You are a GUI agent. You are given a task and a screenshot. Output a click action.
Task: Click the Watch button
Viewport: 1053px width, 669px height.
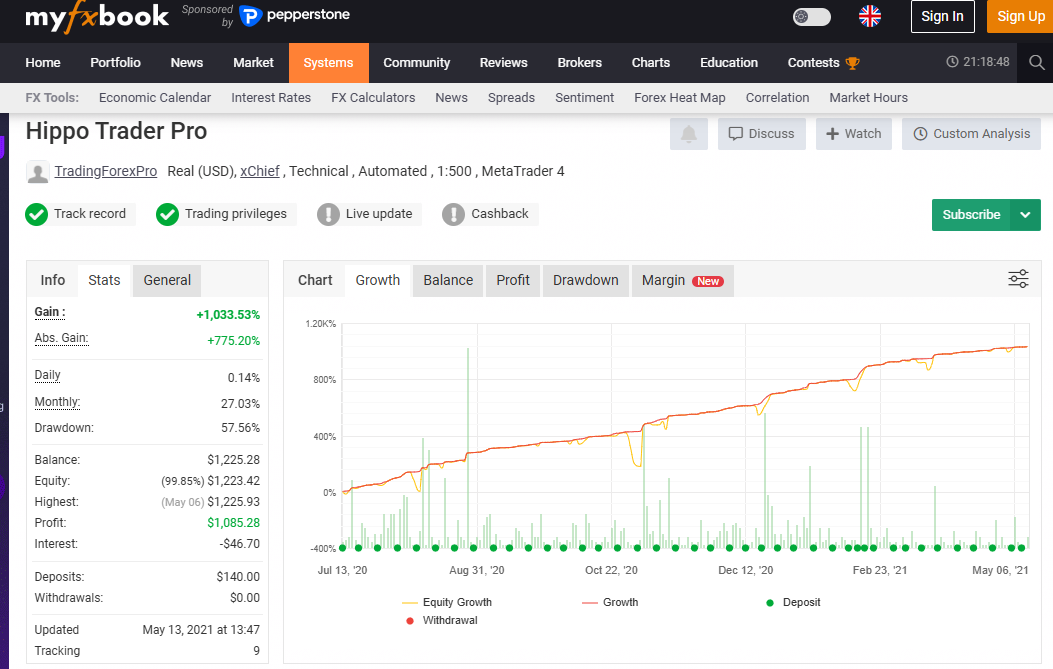(854, 134)
